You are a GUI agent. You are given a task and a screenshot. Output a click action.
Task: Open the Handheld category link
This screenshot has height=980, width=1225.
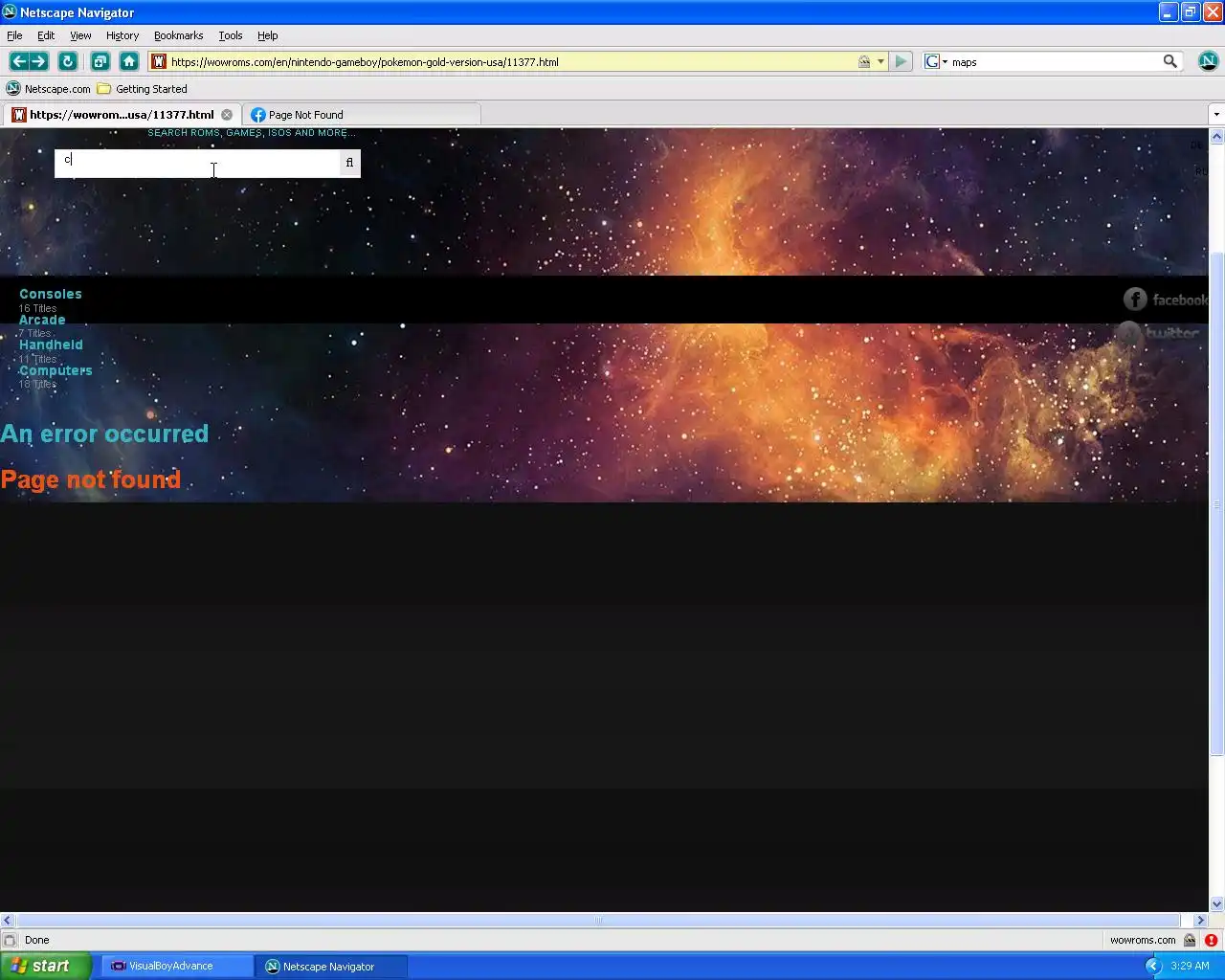(x=51, y=345)
